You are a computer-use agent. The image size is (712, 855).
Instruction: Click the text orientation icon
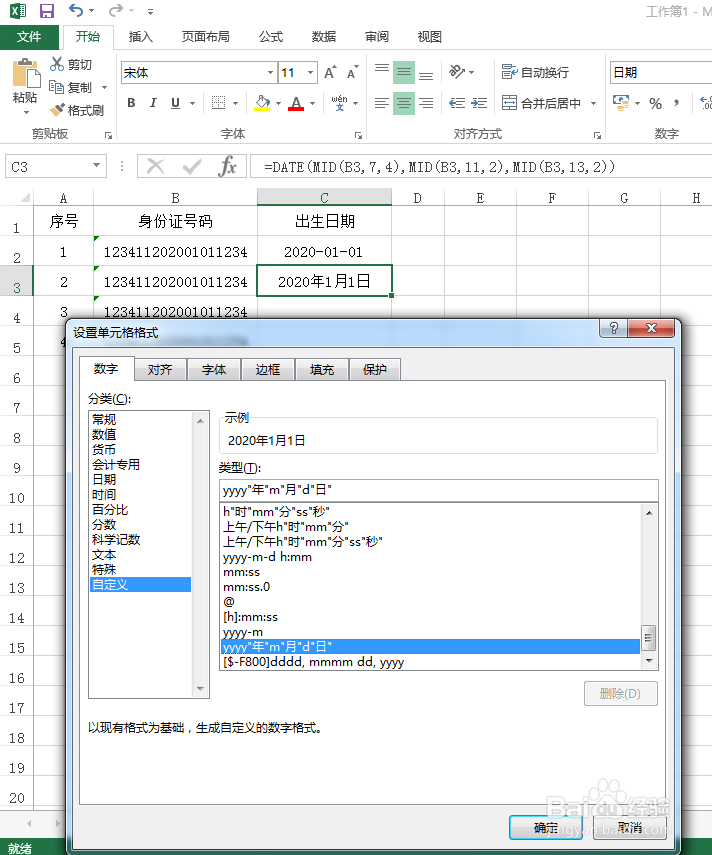[457, 71]
